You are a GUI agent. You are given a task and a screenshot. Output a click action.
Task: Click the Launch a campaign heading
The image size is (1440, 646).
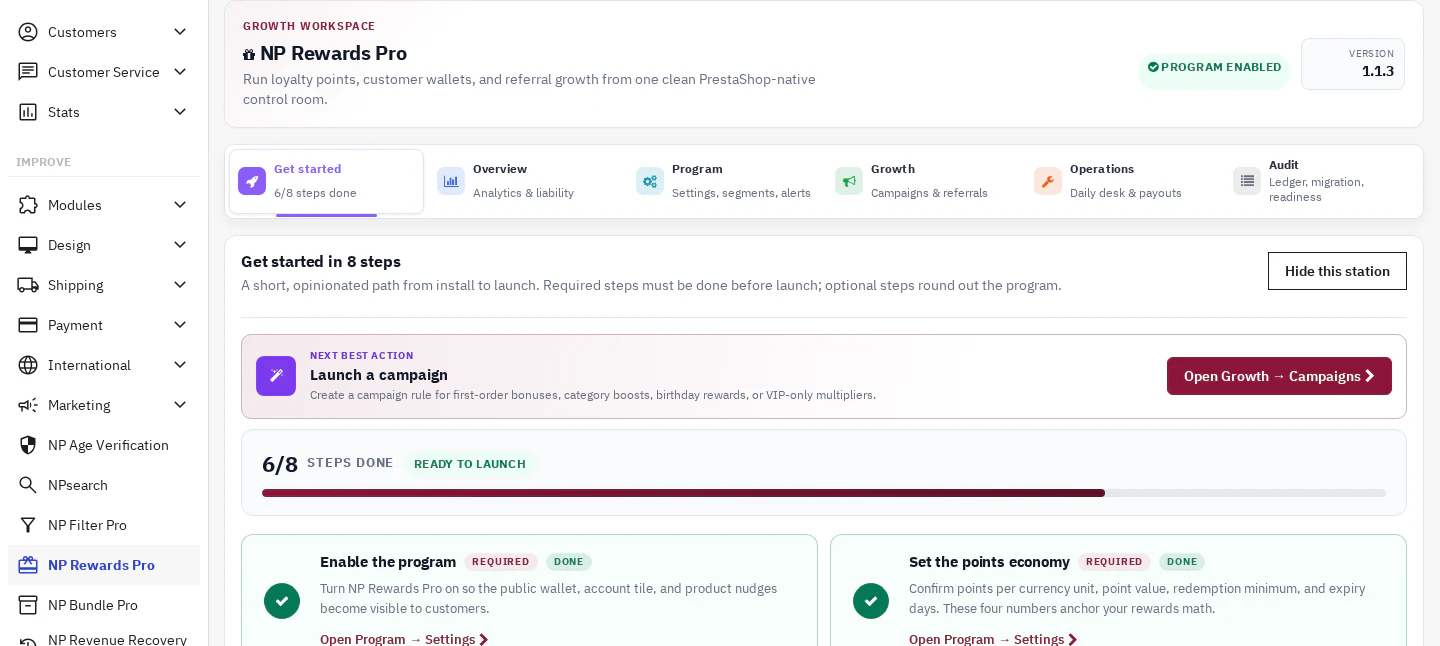(379, 375)
